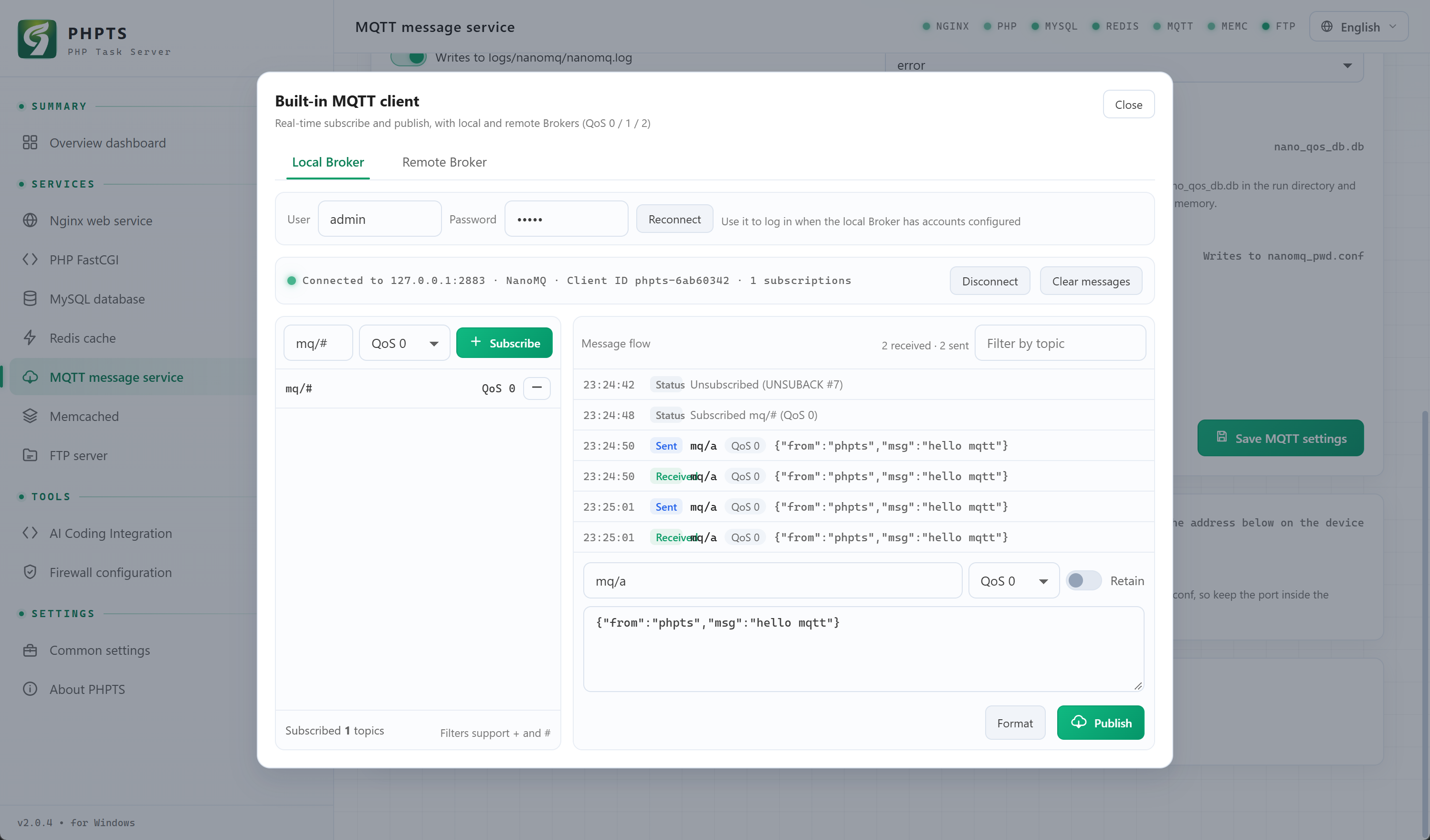Image resolution: width=1430 pixels, height=840 pixels.
Task: Click the FTP server folder icon
Action: tap(30, 455)
